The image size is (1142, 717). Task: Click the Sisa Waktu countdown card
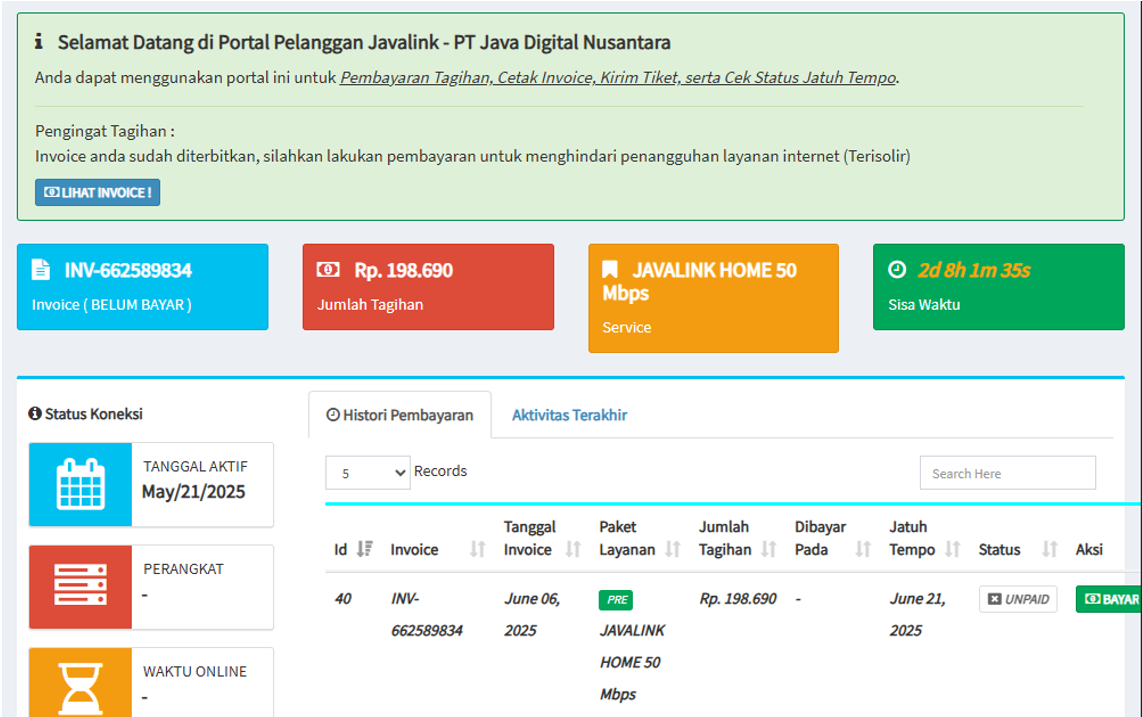(999, 287)
